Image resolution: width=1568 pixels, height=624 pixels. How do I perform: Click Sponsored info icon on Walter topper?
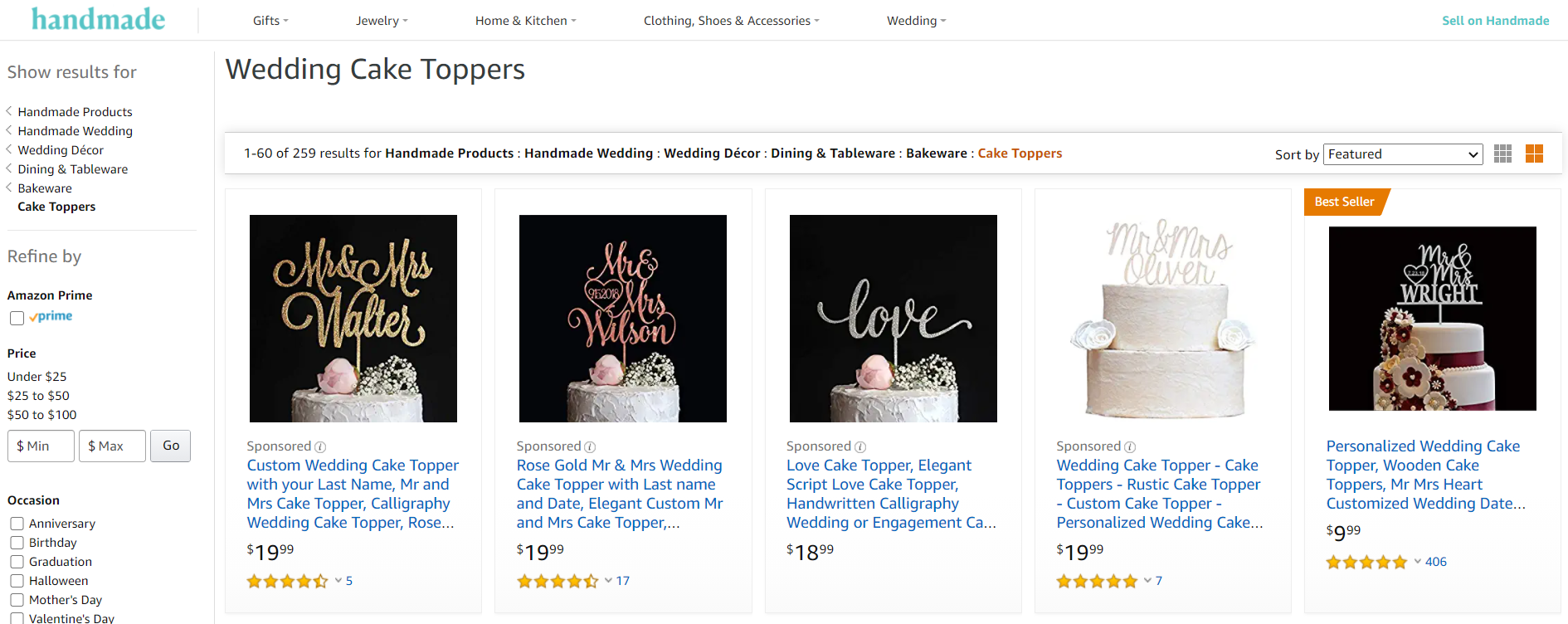coord(320,446)
